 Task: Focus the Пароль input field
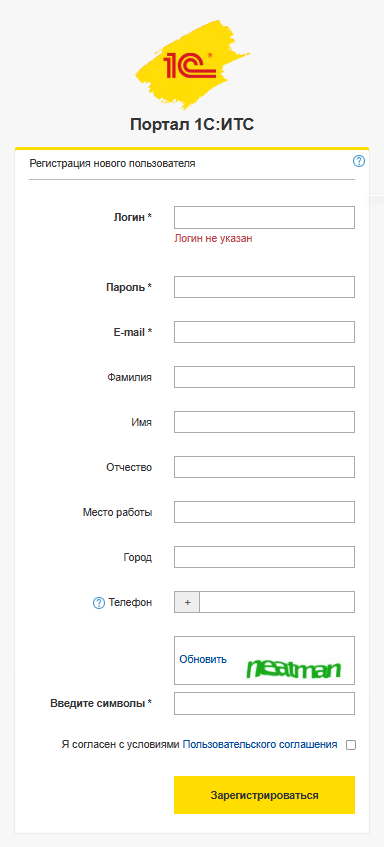pyautogui.click(x=264, y=287)
